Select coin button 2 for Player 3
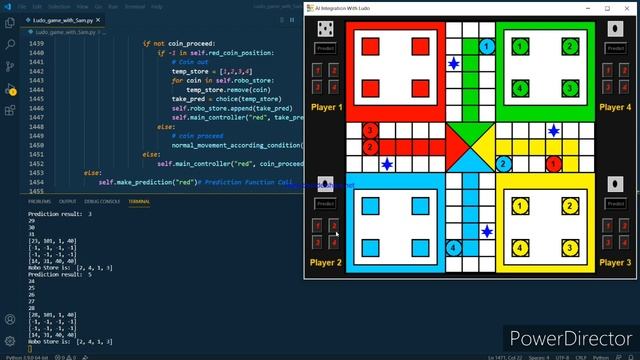Viewport: 640px width, 360px height. coord(624,226)
